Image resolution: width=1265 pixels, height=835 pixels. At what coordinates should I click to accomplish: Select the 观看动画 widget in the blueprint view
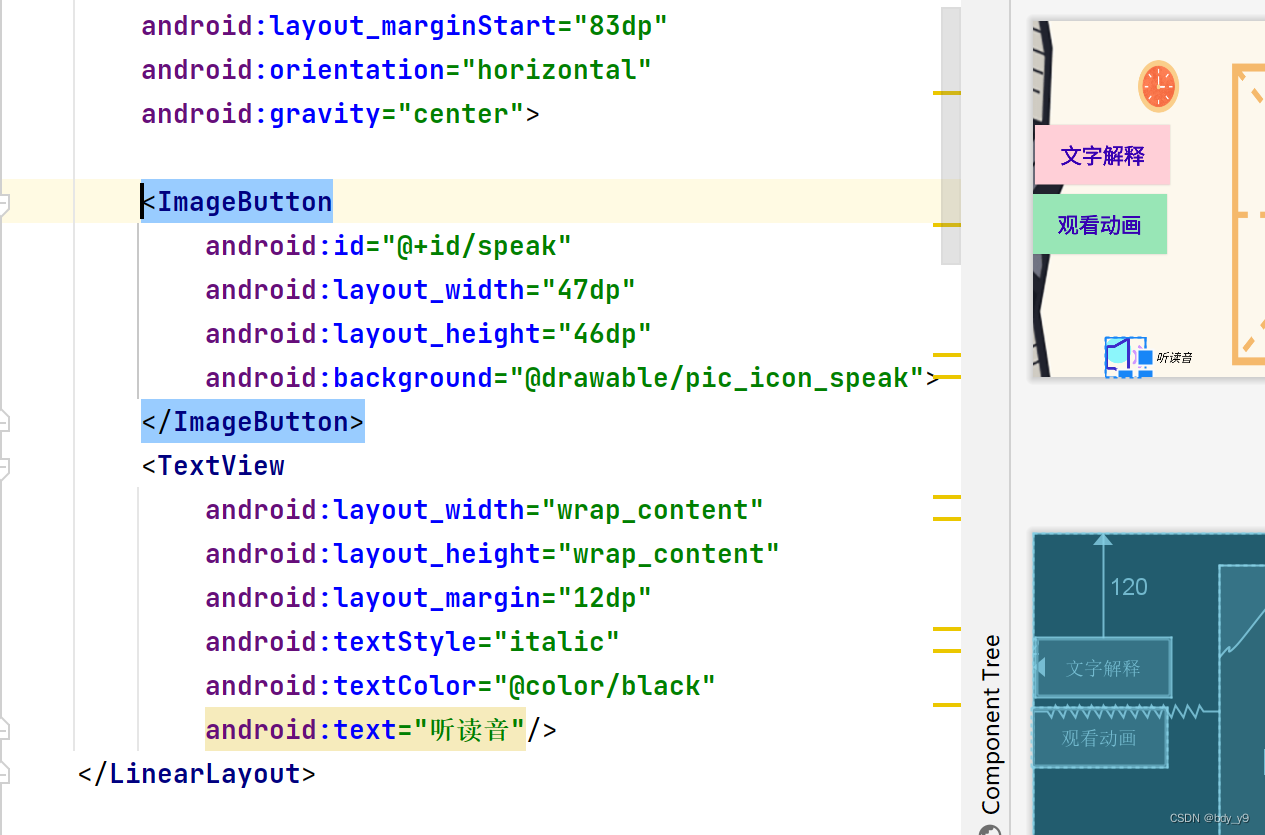tap(1099, 737)
